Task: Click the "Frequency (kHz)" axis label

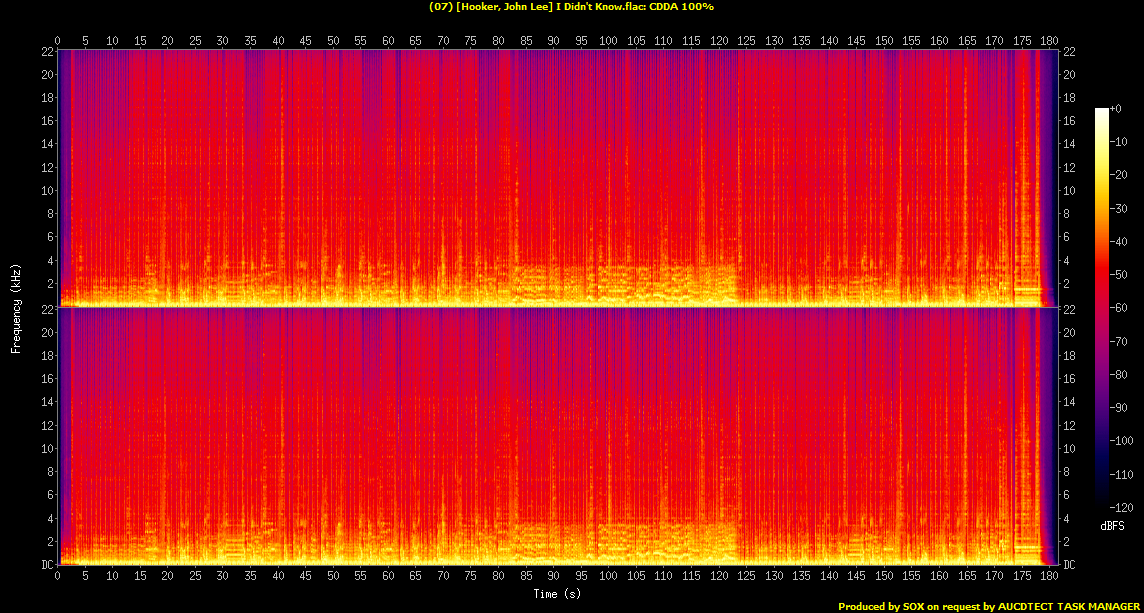Action: [16, 309]
